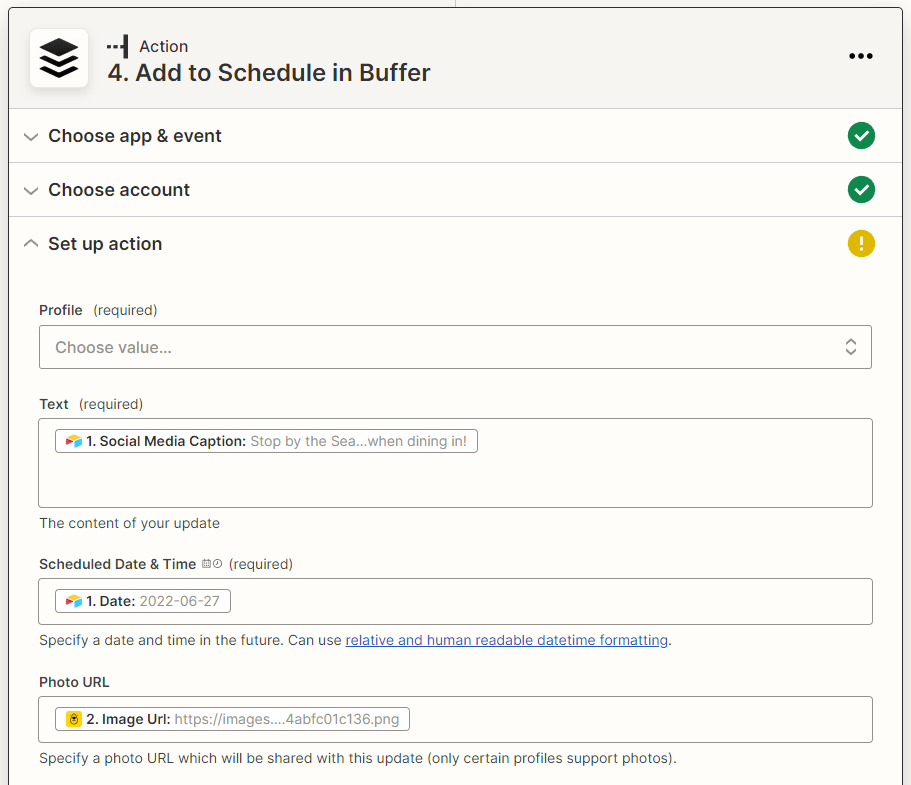The height and width of the screenshot is (785, 911).
Task: Select the Social Media Caption data pill
Action: [x=266, y=441]
